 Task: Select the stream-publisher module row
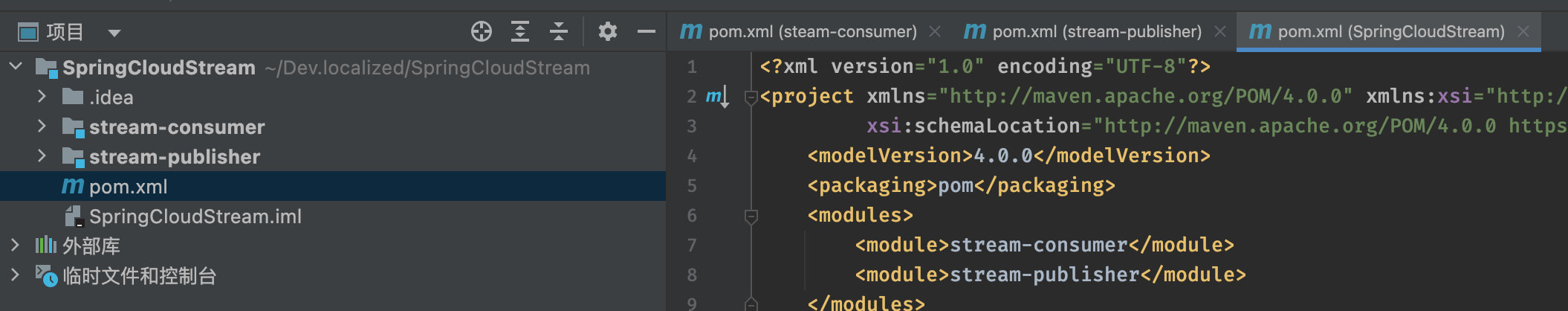point(333,156)
